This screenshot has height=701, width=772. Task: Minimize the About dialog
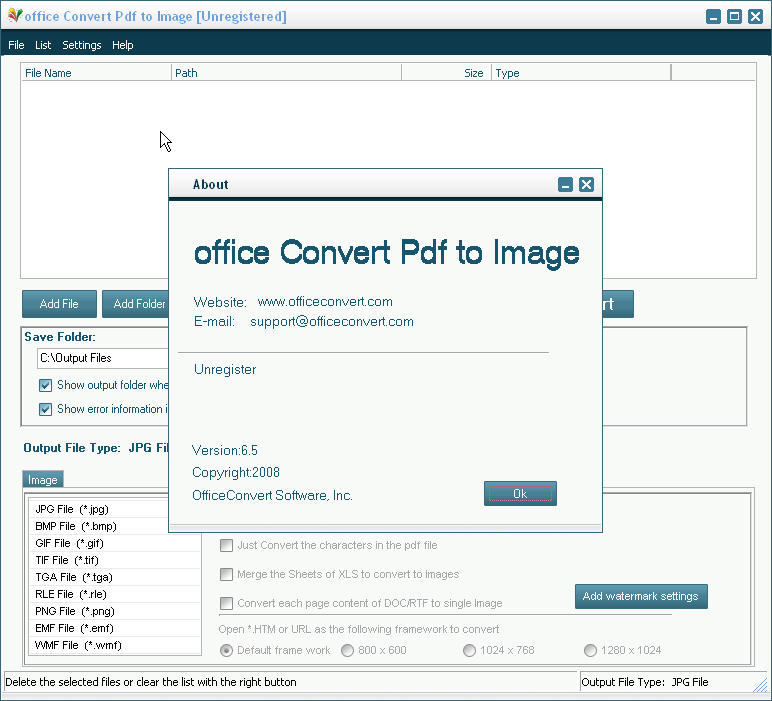(565, 185)
